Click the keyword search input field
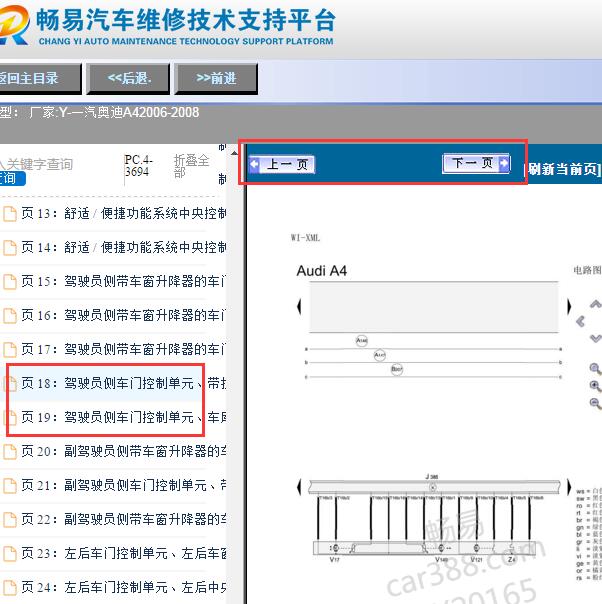602x604 pixels. pyautogui.click(x=37, y=164)
